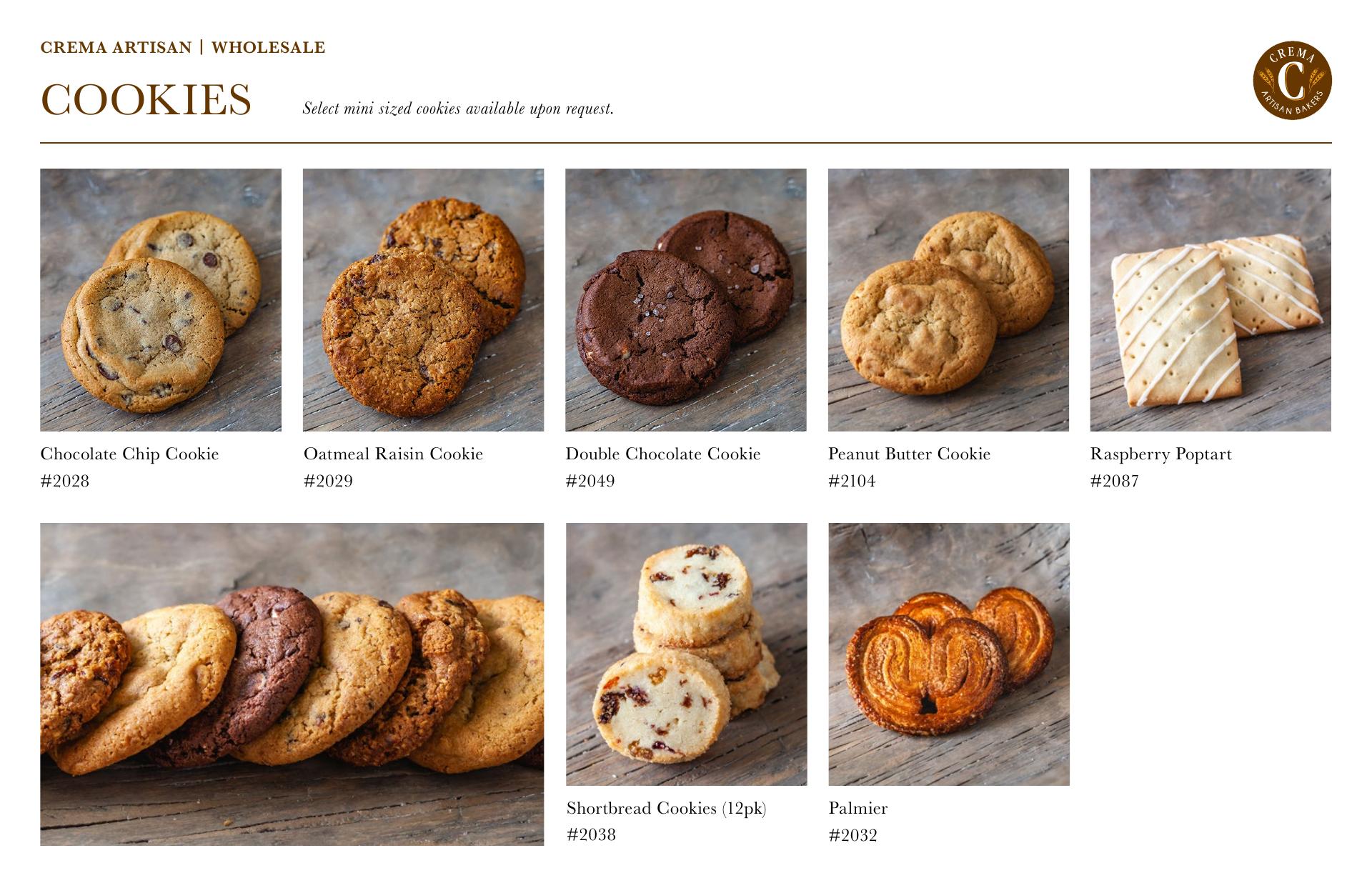Click the Oatmeal Raisin Cookie name
Image resolution: width=1372 pixels, height=888 pixels.
[393, 454]
